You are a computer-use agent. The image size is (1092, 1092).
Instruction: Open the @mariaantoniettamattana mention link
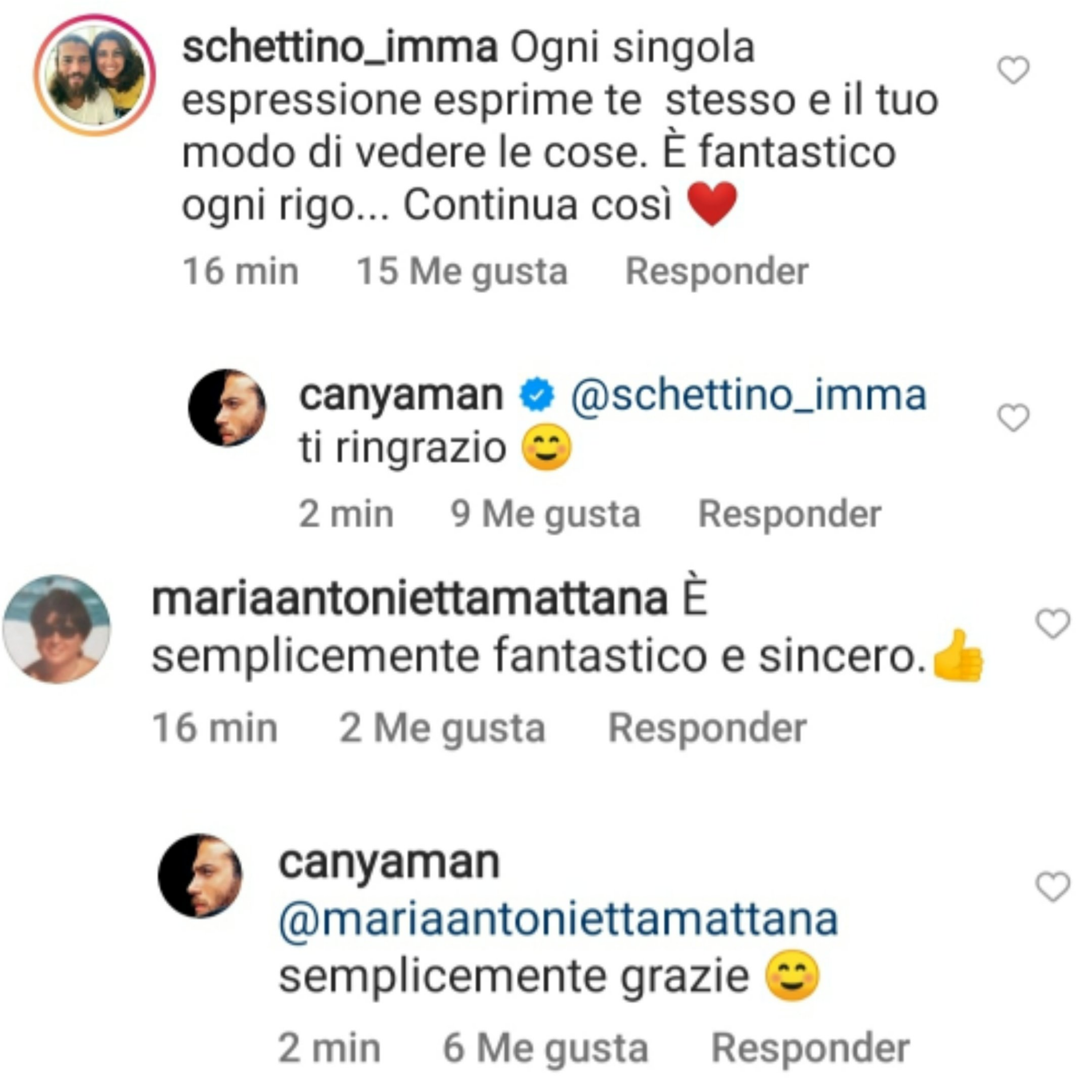pyautogui.click(x=558, y=920)
